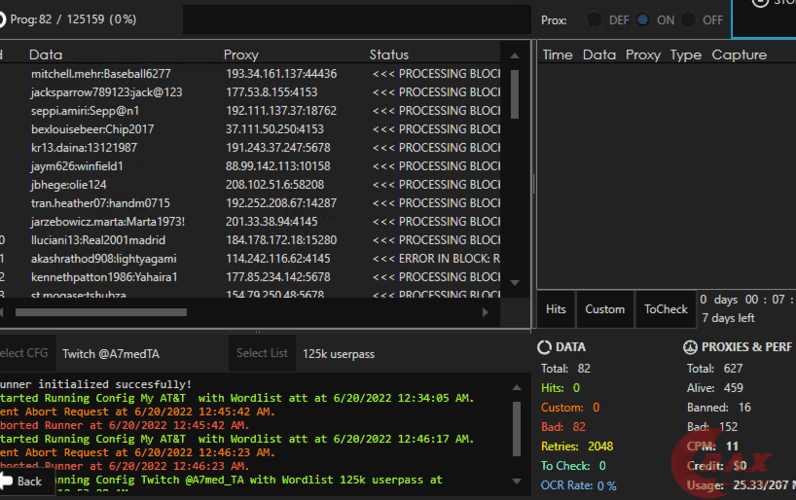Image resolution: width=796 pixels, height=500 pixels.
Task: Click the DATA section pie icon
Action: 545,347
